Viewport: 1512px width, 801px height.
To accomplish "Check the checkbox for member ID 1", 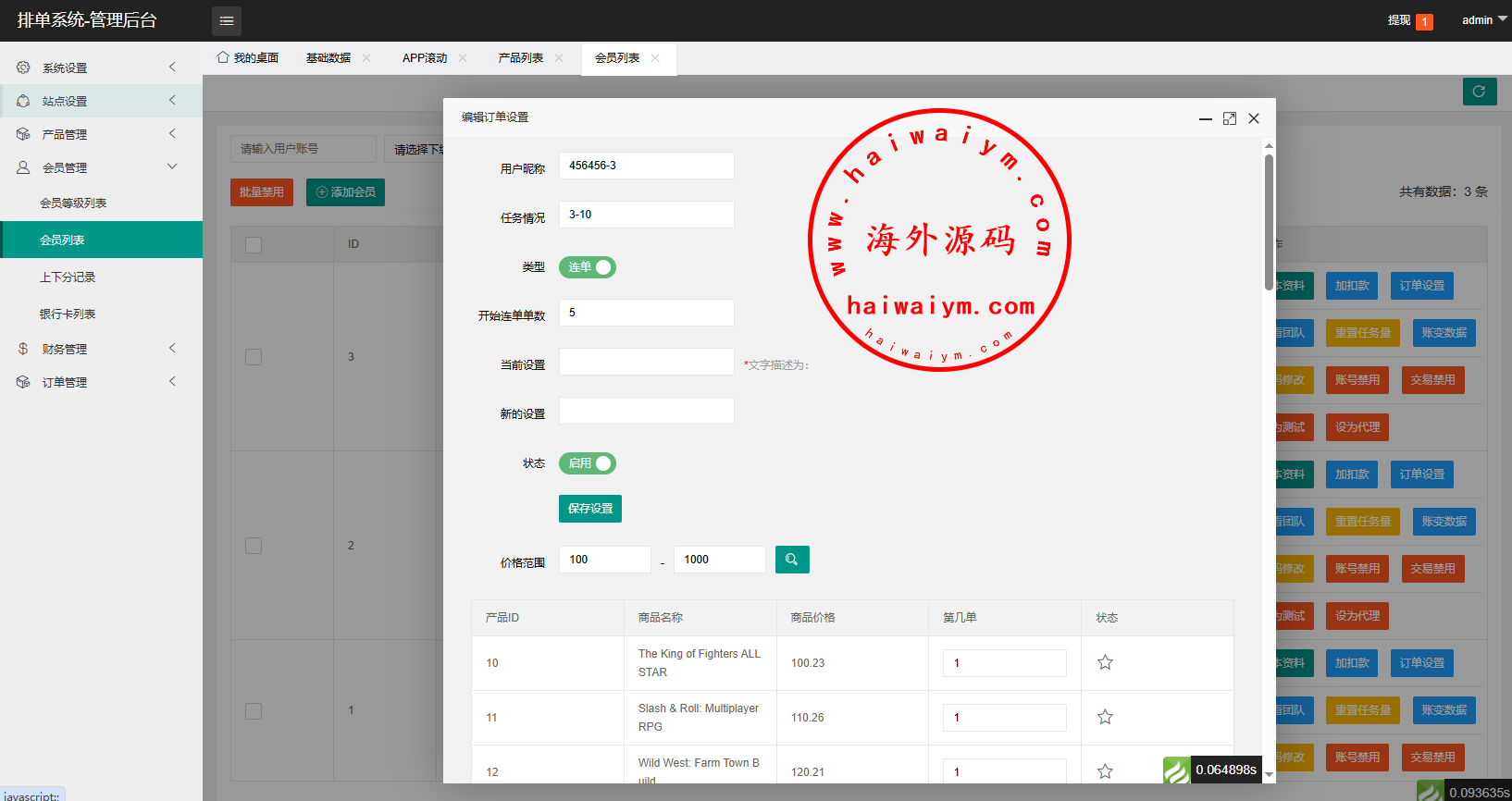I will point(254,710).
